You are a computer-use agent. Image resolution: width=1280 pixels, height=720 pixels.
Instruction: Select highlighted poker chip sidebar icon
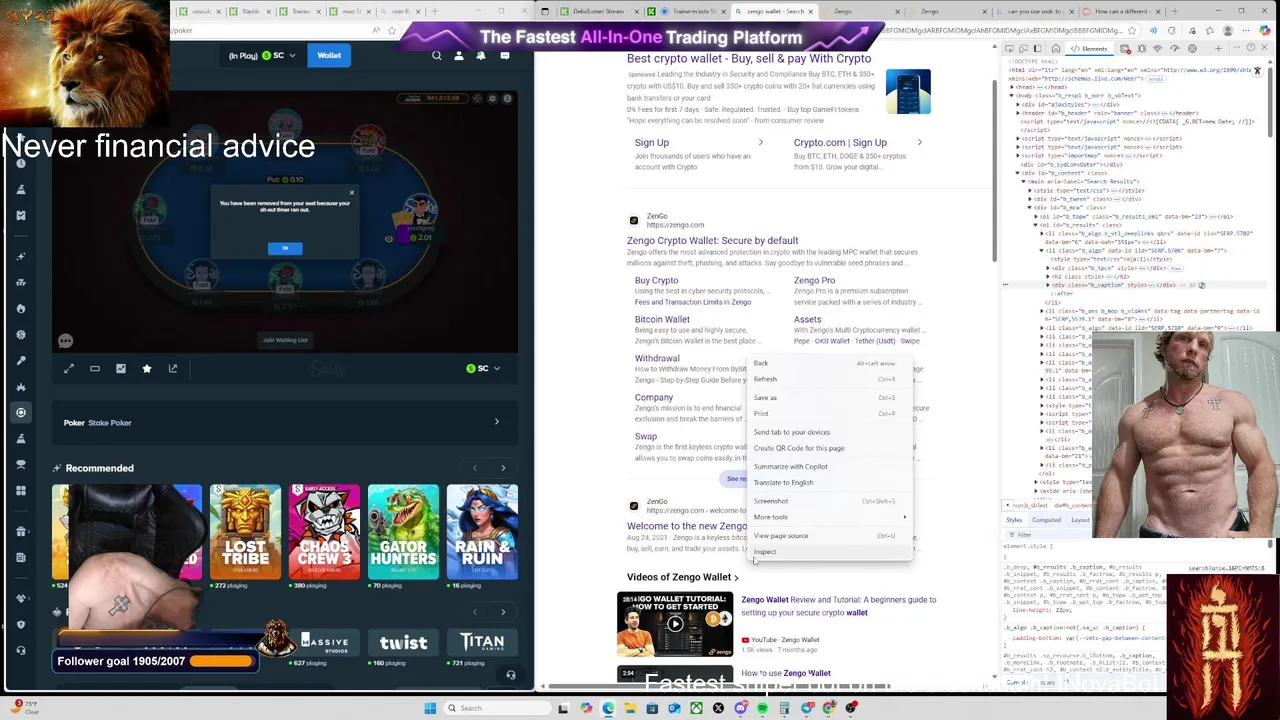pos(20,412)
